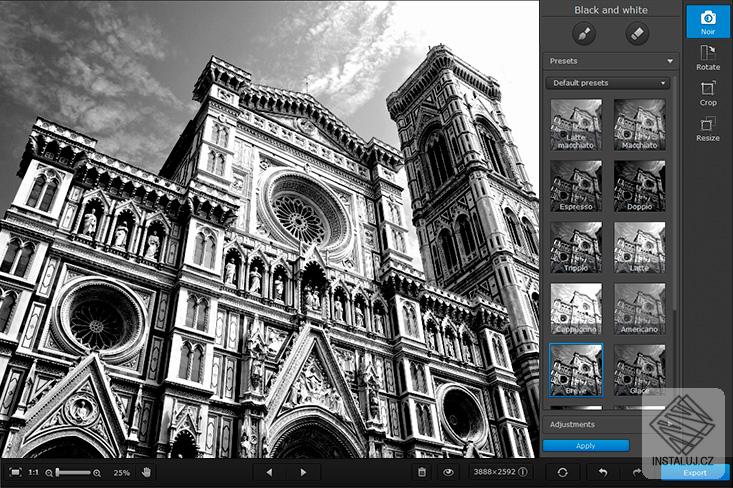Switch to 1:1 zoom view
The height and width of the screenshot is (488, 733).
pyautogui.click(x=34, y=472)
